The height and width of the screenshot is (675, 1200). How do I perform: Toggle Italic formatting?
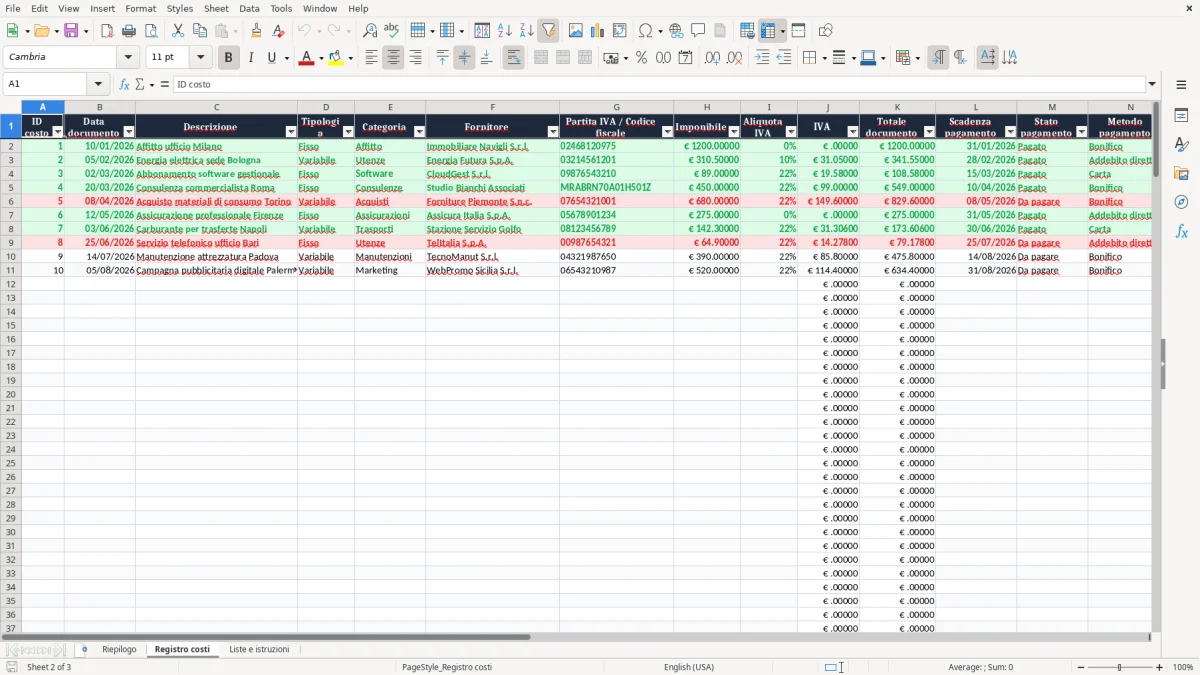pyautogui.click(x=250, y=58)
